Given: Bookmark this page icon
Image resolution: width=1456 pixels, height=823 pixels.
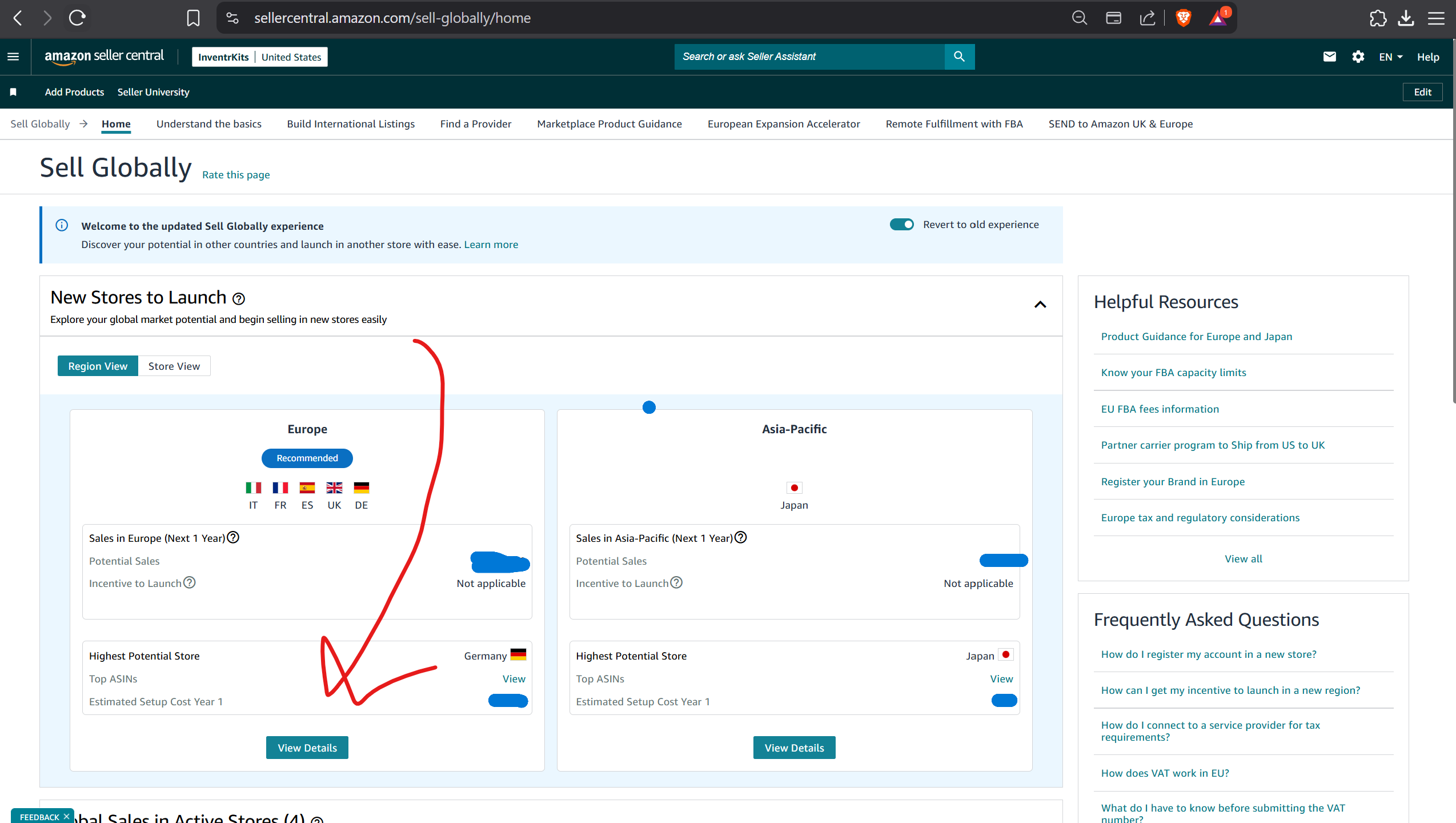Looking at the screenshot, I should [193, 18].
